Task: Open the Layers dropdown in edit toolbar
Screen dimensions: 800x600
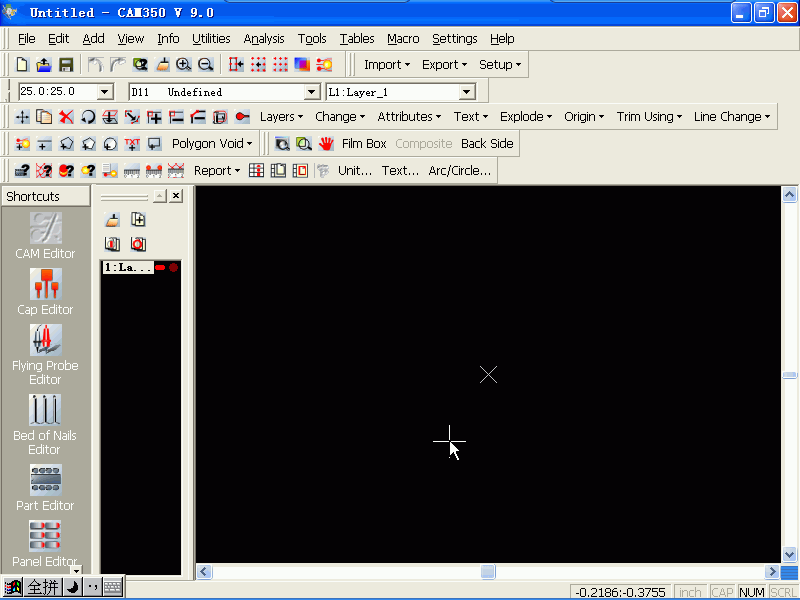Action: (281, 117)
